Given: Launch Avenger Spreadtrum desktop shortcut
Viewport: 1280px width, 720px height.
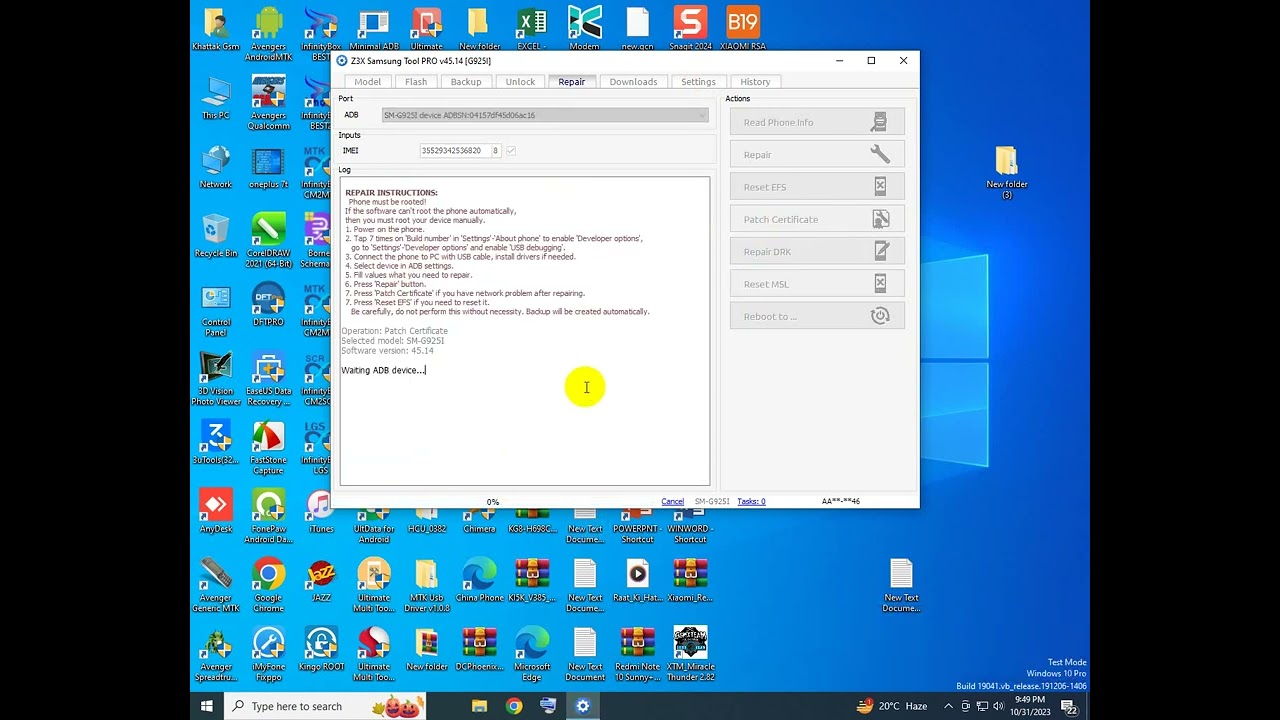Looking at the screenshot, I should [216, 655].
